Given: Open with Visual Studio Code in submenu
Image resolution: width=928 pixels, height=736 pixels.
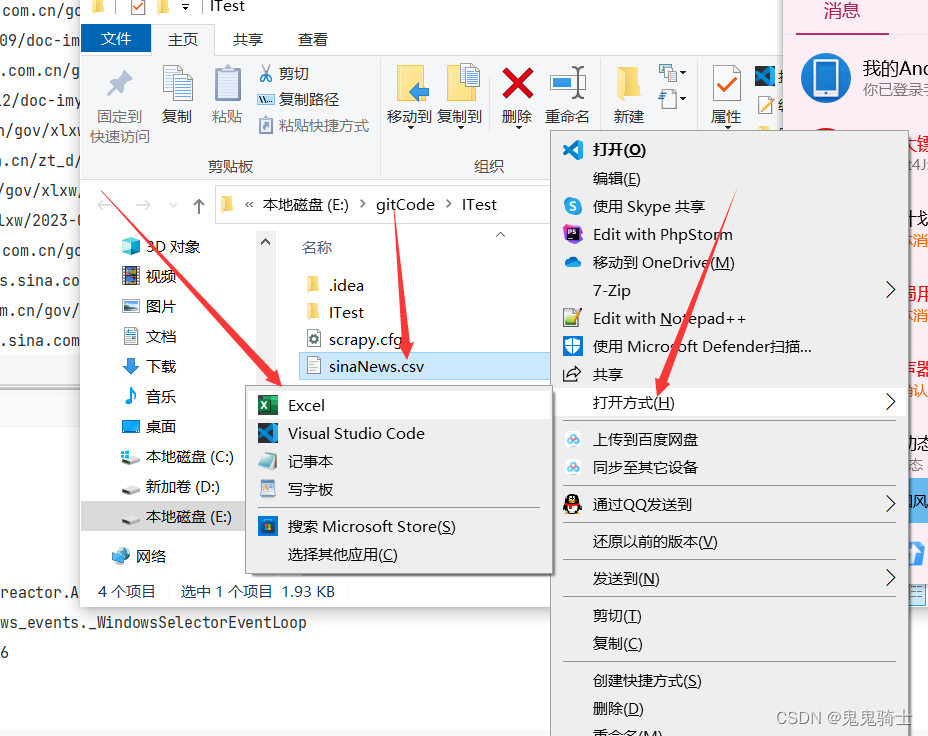Looking at the screenshot, I should 399,434.
